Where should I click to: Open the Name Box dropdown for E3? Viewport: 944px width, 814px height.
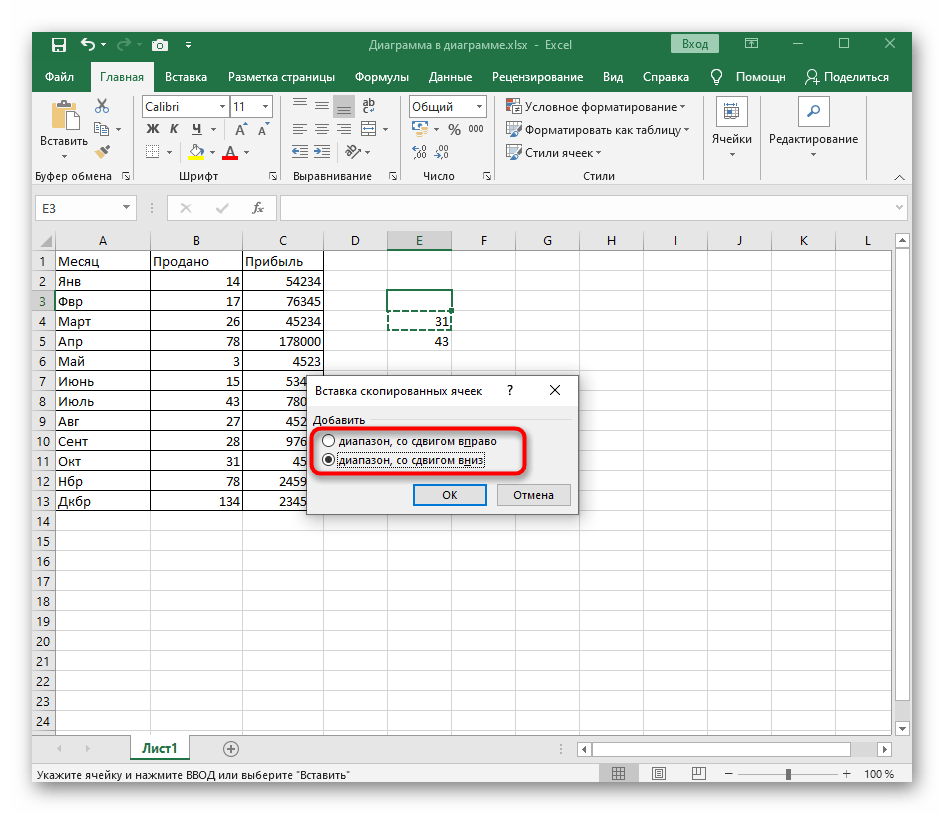[x=127, y=208]
